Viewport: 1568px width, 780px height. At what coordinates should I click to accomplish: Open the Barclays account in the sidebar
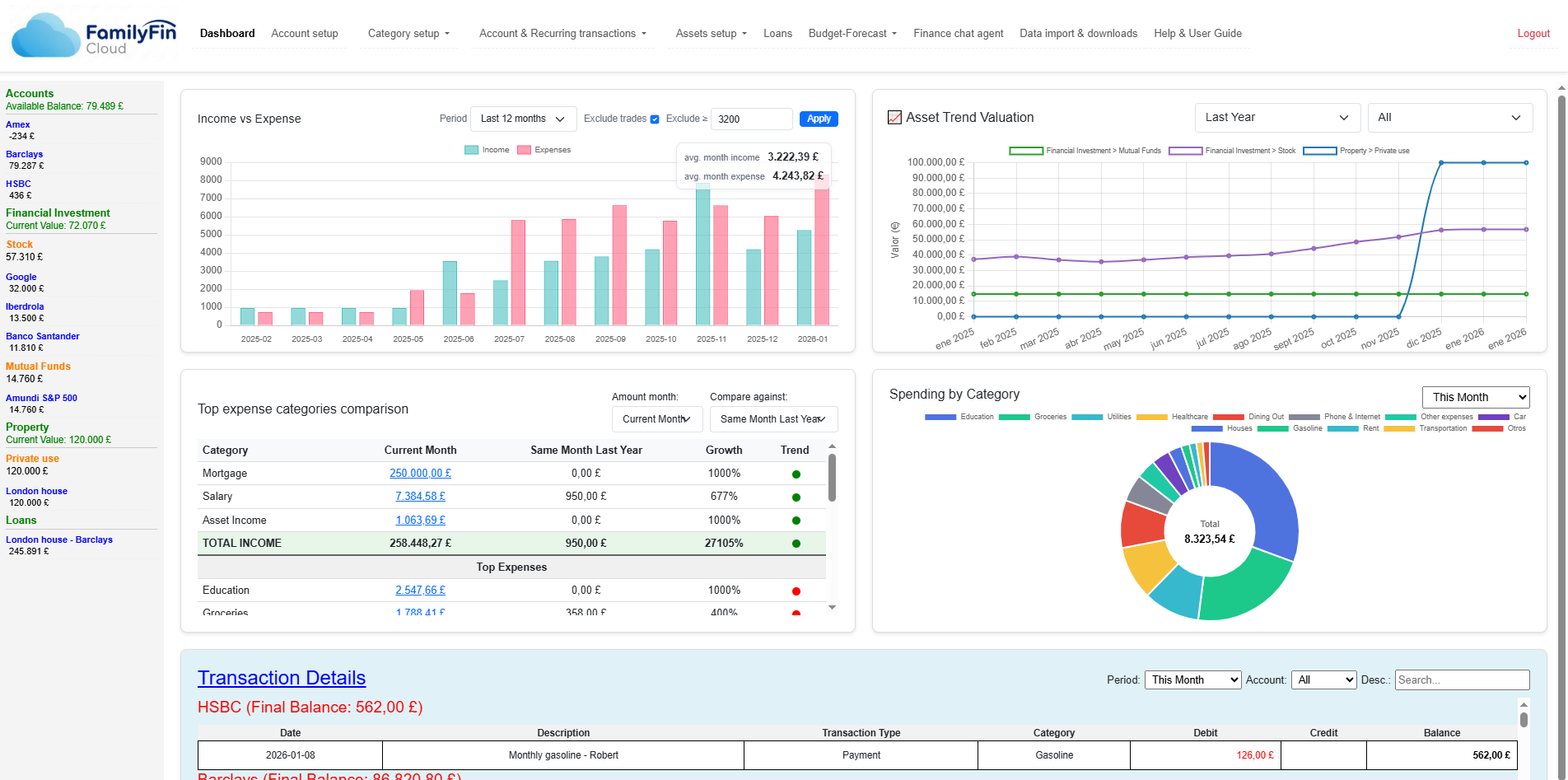[24, 155]
